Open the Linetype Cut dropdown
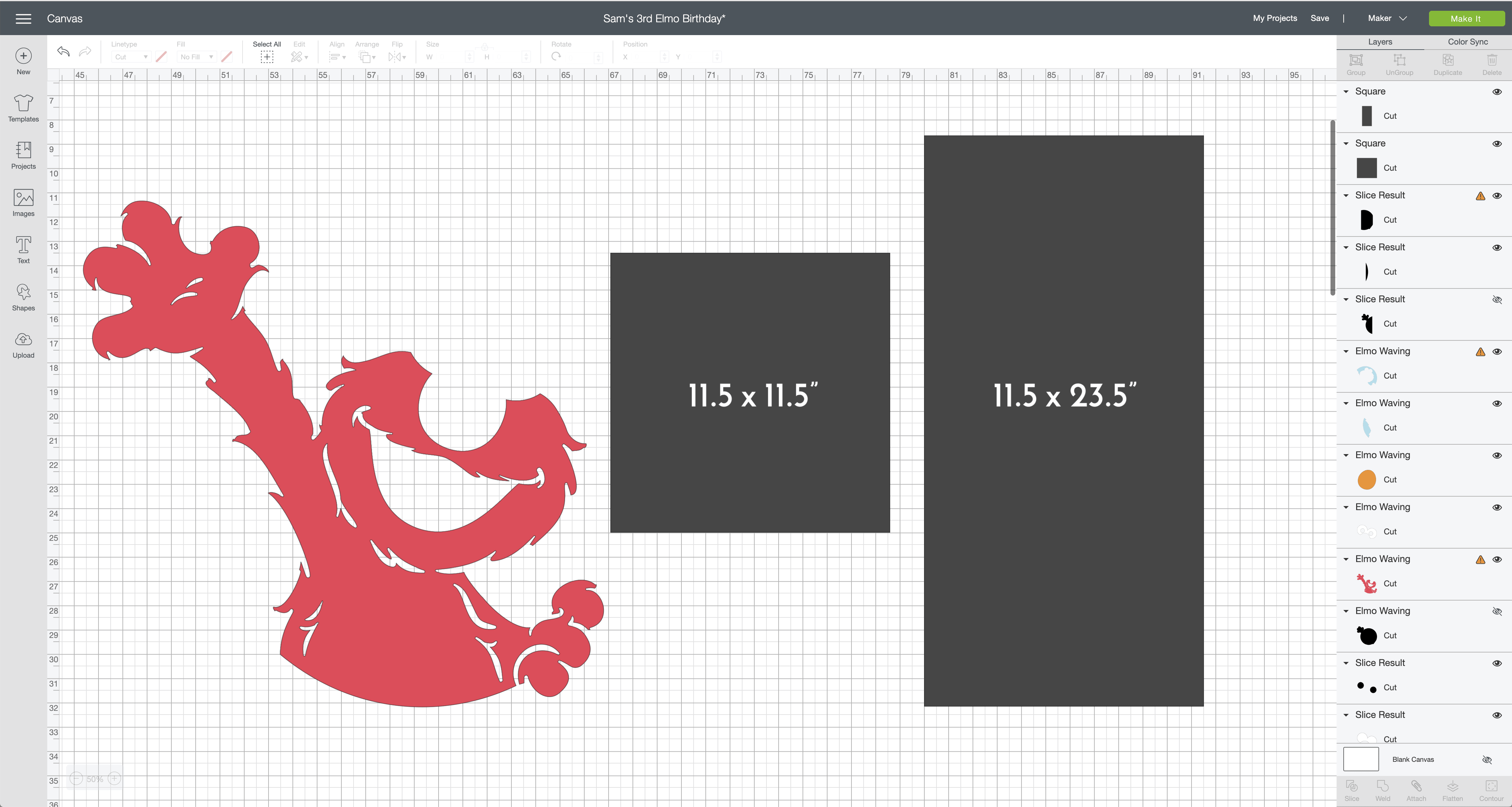This screenshot has width=1512, height=807. coord(131,57)
